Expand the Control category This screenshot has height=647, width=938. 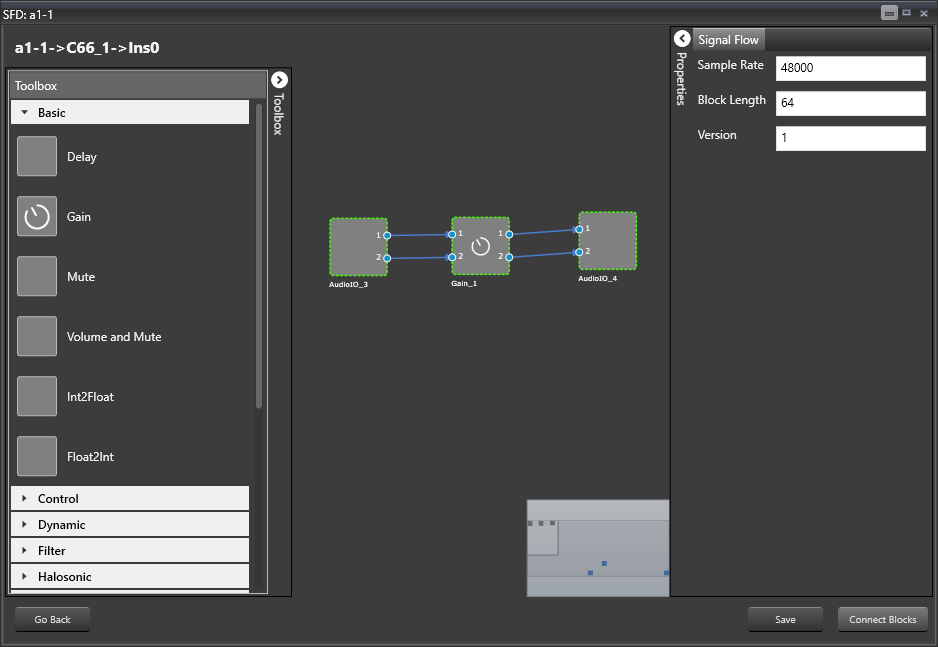click(x=130, y=499)
